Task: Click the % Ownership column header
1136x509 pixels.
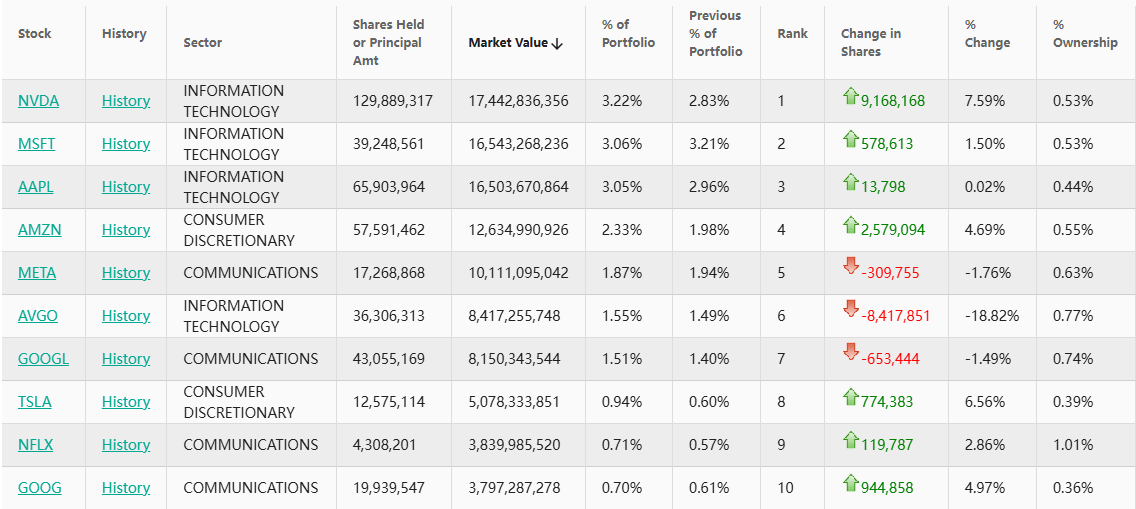Action: point(1085,34)
